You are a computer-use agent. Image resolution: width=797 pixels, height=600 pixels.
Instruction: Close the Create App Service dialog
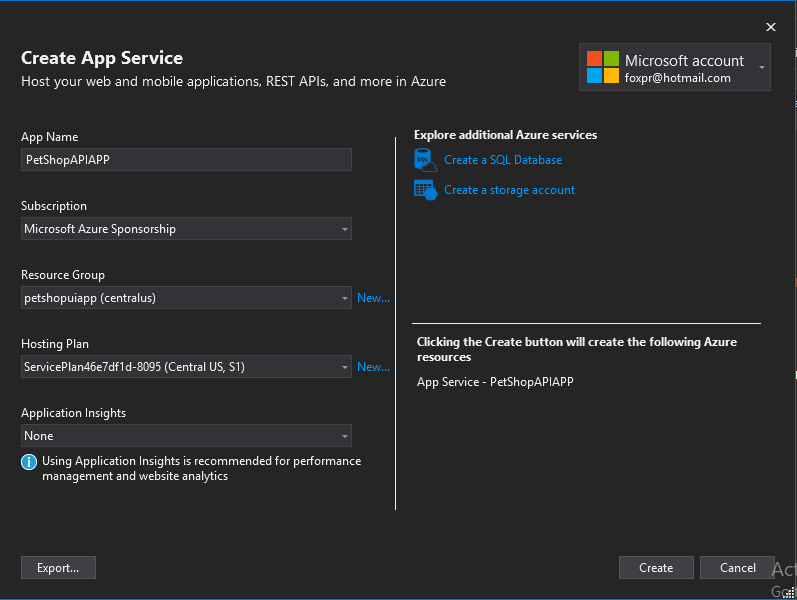[x=771, y=27]
